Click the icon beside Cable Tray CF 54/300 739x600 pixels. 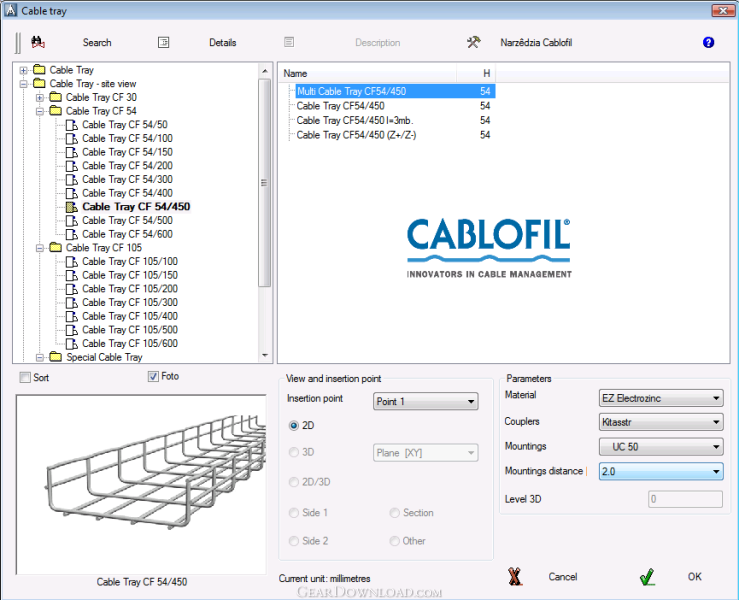click(72, 180)
